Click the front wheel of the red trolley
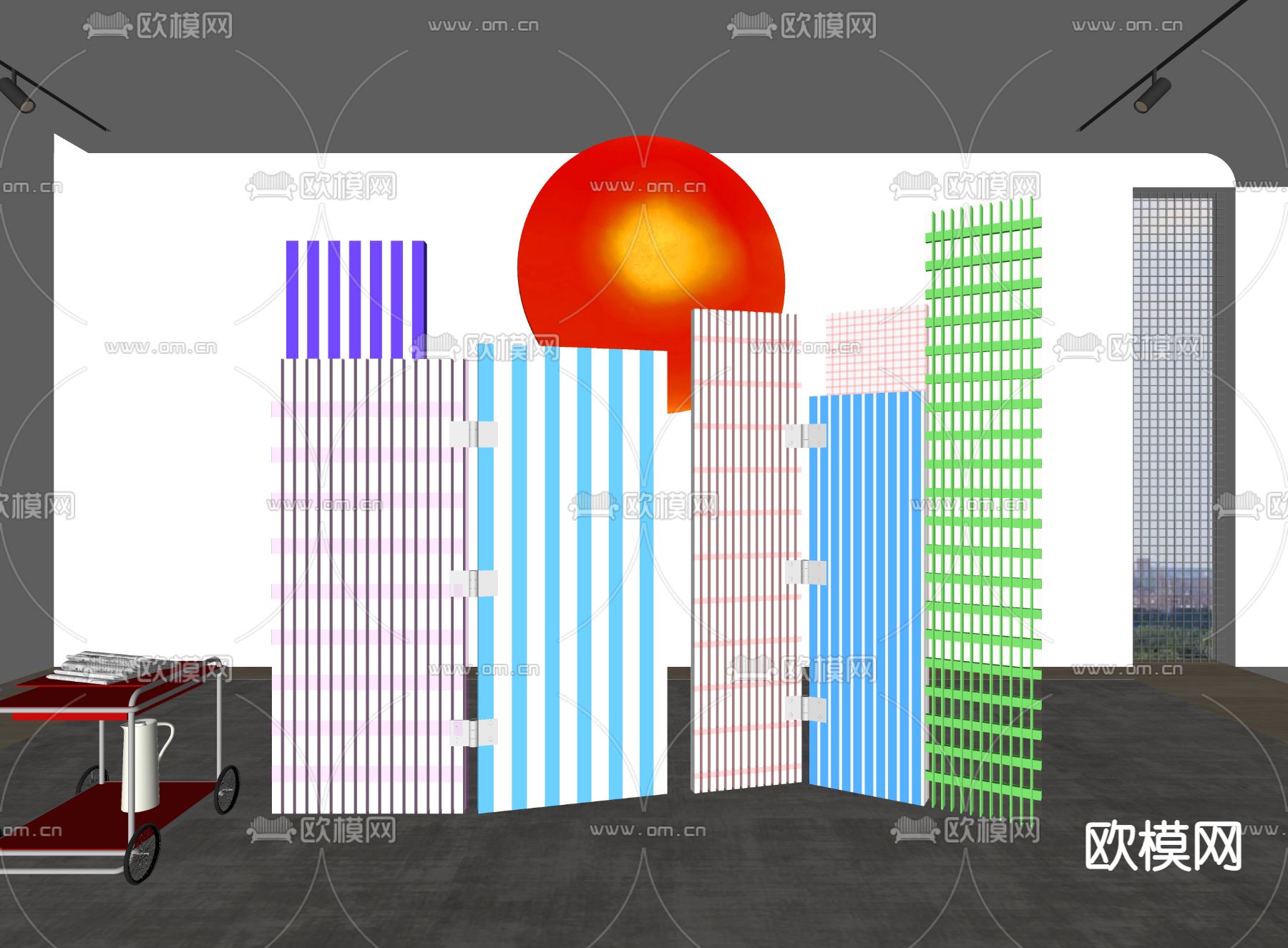The height and width of the screenshot is (948, 1288). pos(142,854)
